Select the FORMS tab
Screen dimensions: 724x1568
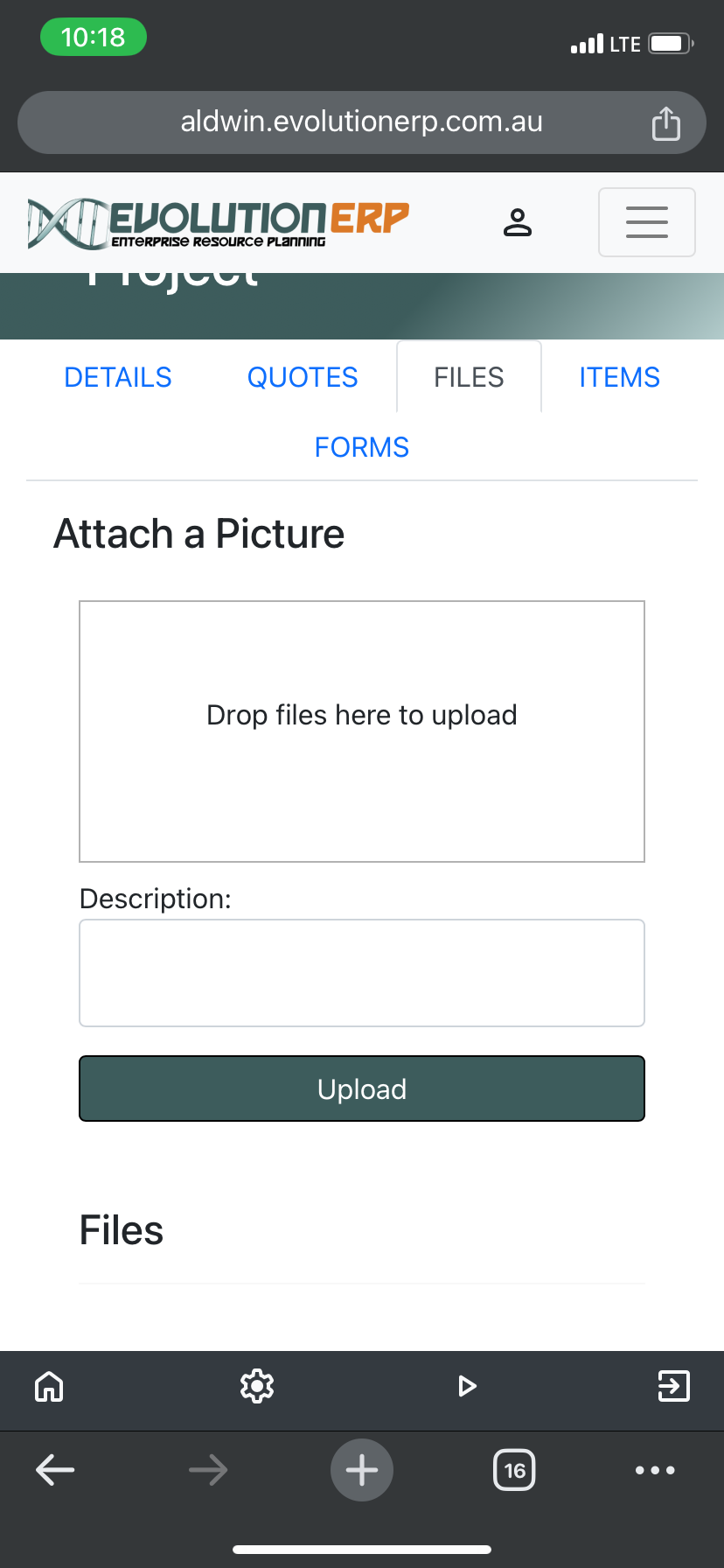(x=362, y=447)
